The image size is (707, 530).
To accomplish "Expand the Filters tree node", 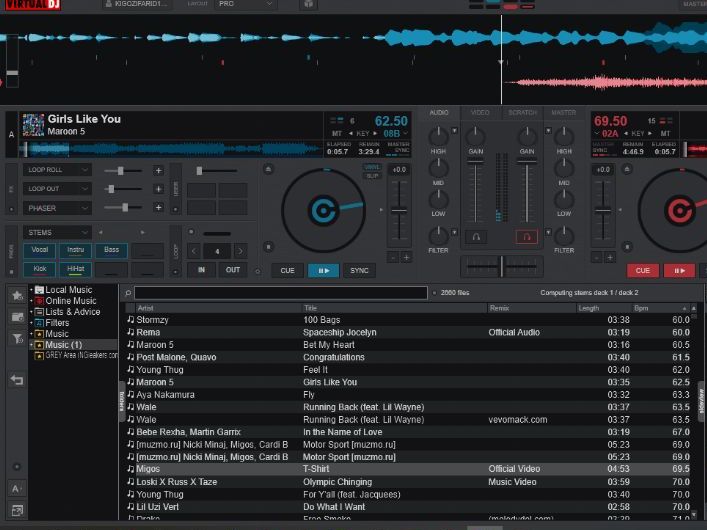I will coord(31,323).
